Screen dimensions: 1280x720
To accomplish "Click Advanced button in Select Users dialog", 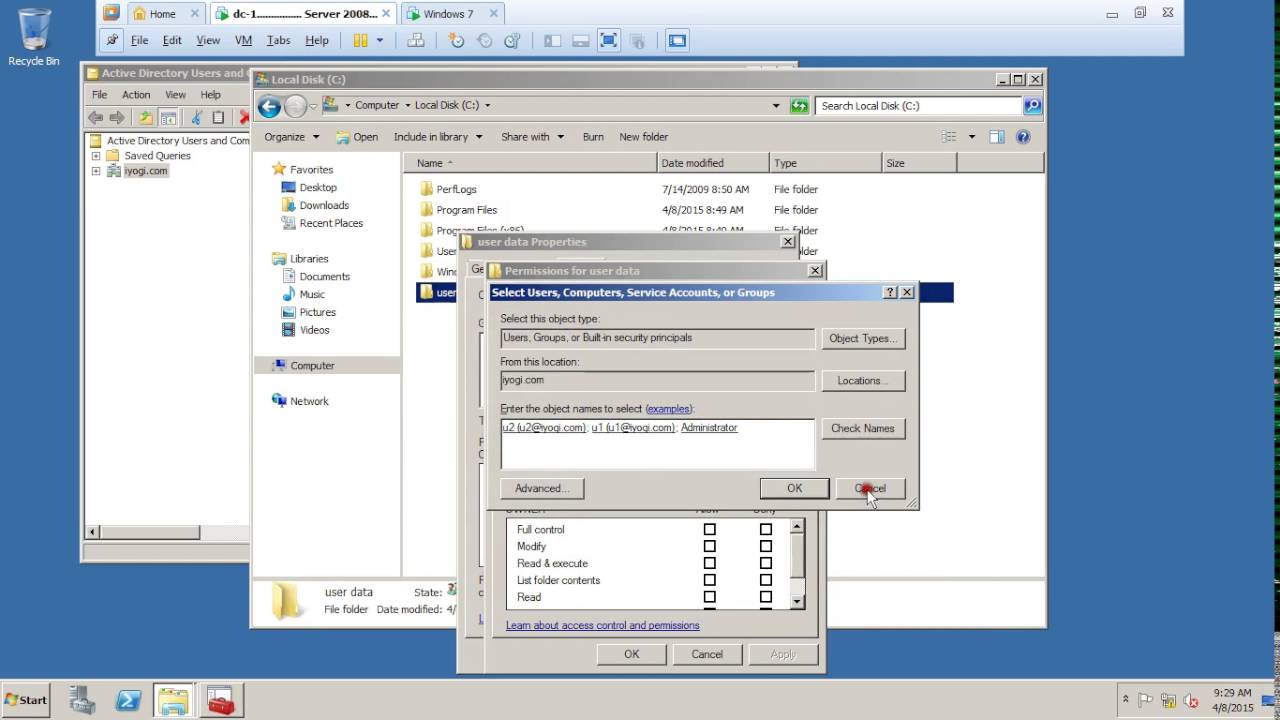I will click(x=542, y=488).
